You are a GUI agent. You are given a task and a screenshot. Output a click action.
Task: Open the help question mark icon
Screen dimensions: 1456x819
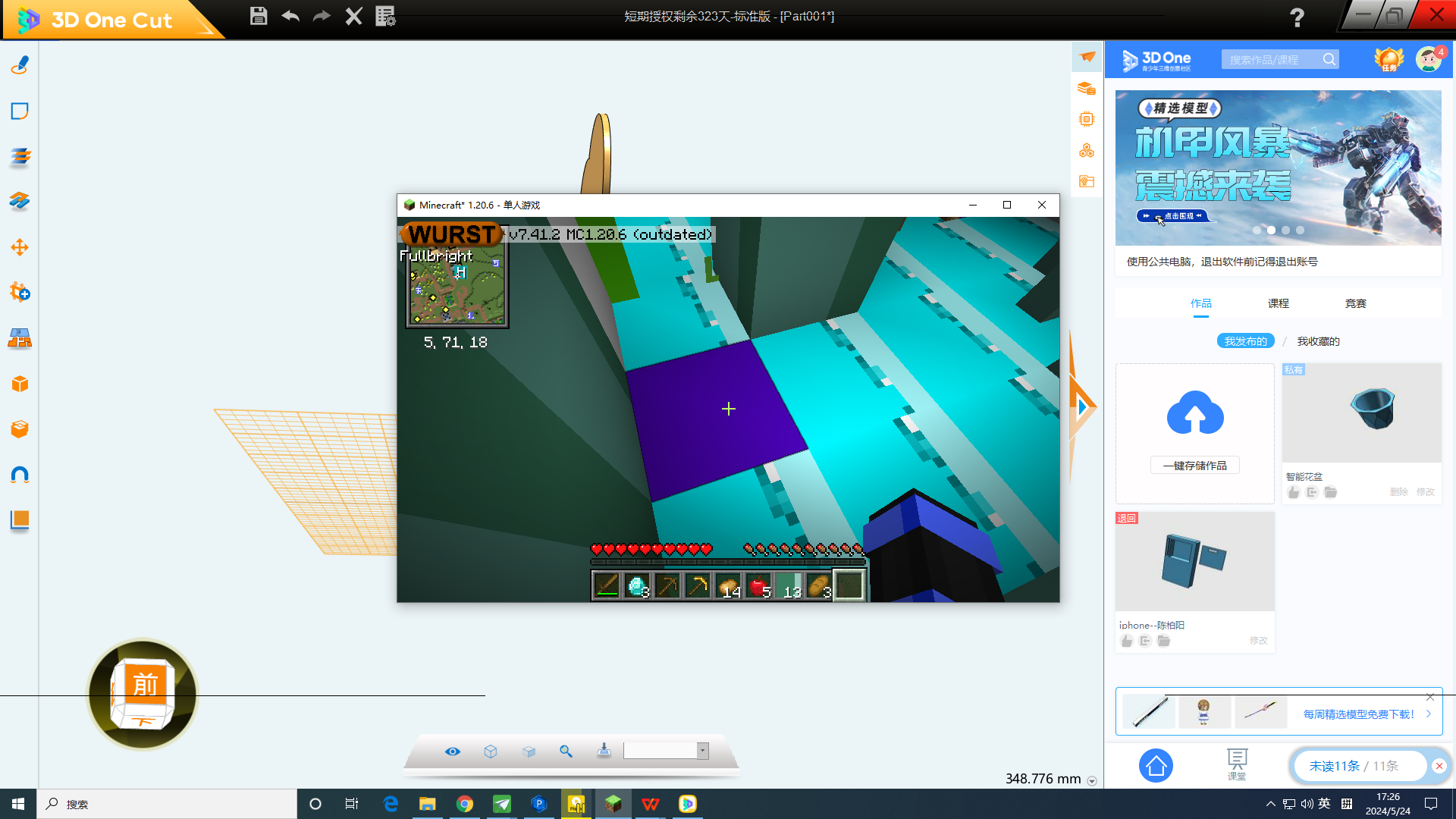click(1297, 17)
